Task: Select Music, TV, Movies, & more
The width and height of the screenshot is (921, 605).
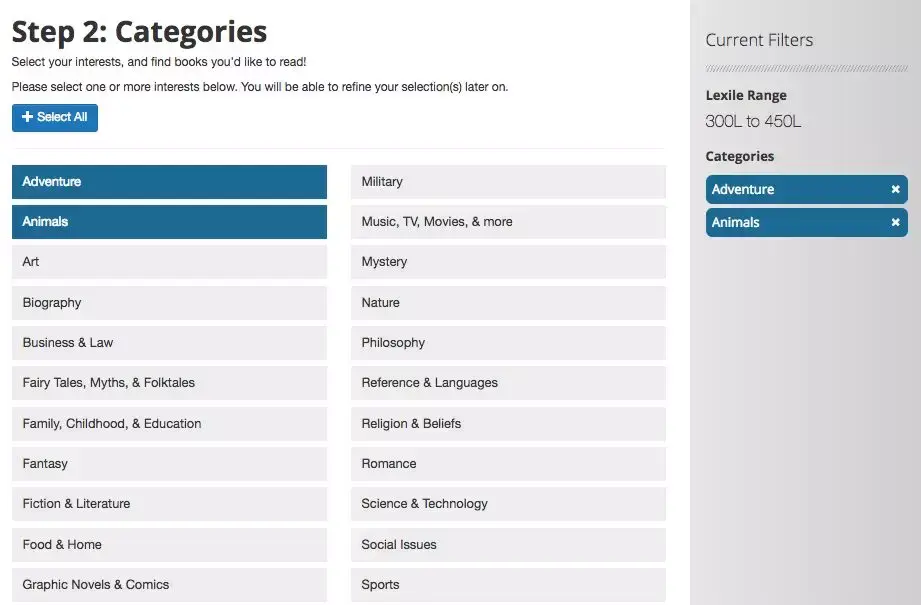Action: 508,222
